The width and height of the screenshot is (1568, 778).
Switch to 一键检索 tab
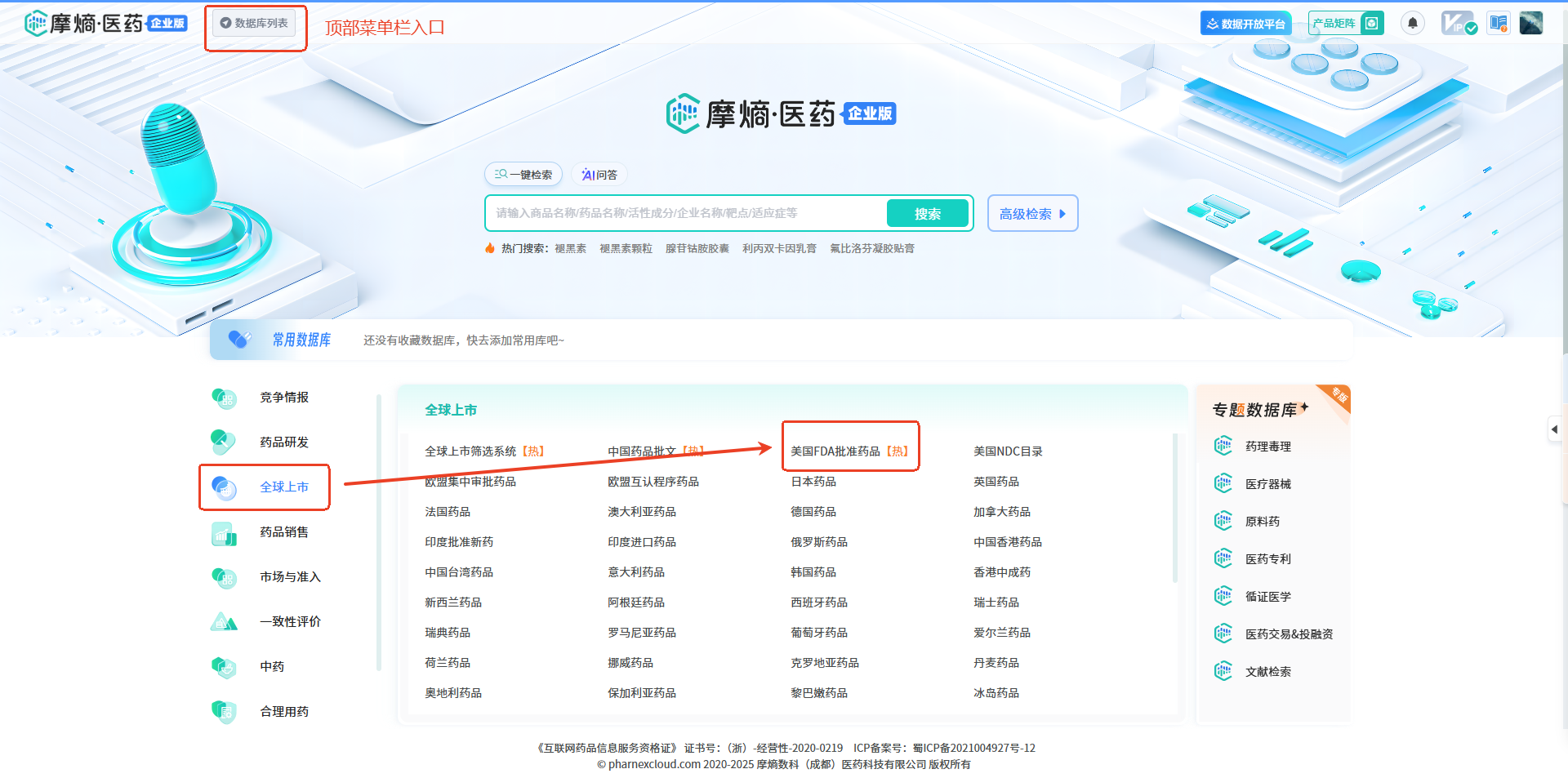523,175
